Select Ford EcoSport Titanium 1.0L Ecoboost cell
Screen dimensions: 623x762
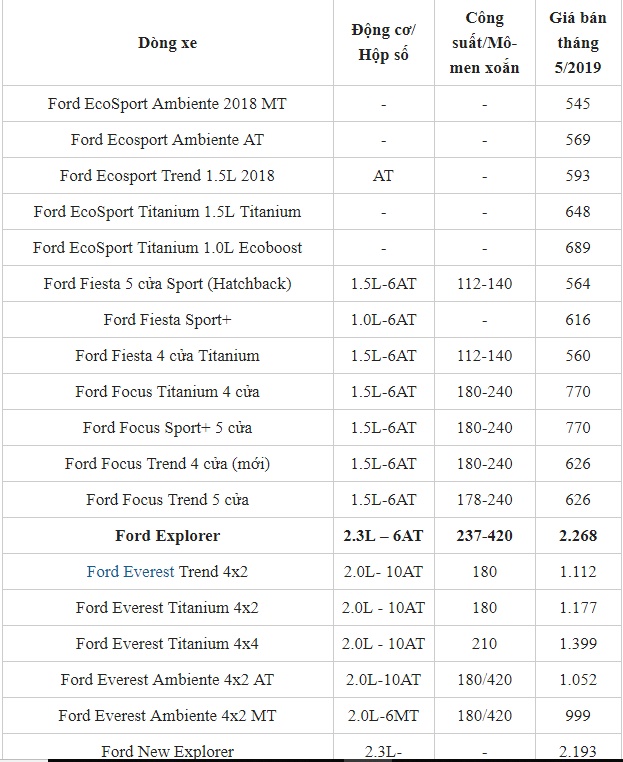click(167, 248)
